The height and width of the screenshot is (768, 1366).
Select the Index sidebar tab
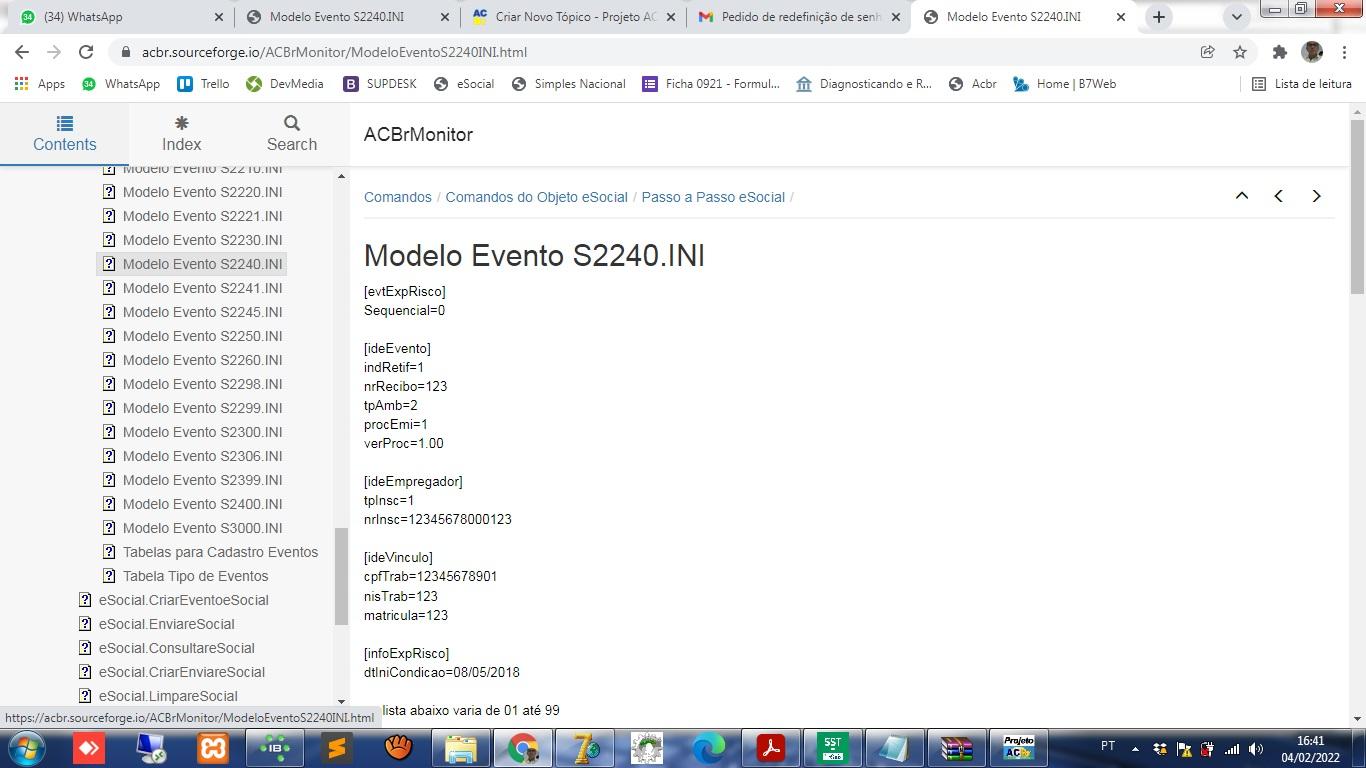(181, 133)
